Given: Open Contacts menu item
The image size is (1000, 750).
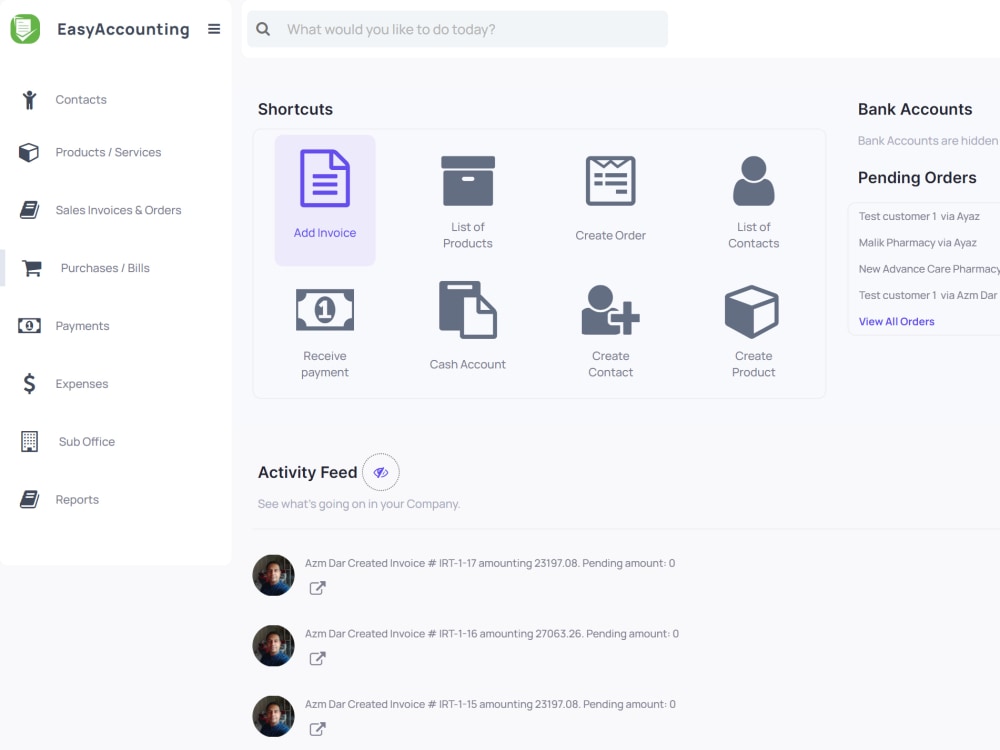Looking at the screenshot, I should click(81, 99).
